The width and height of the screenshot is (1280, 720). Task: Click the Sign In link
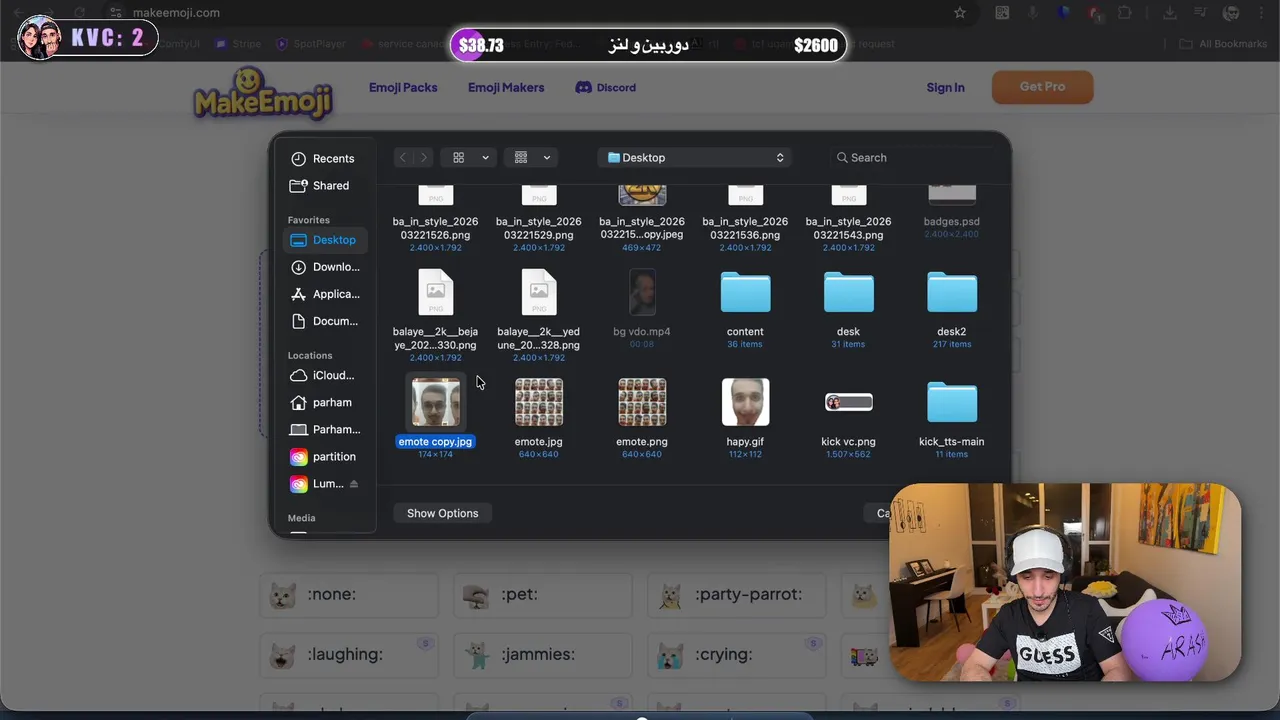(945, 87)
